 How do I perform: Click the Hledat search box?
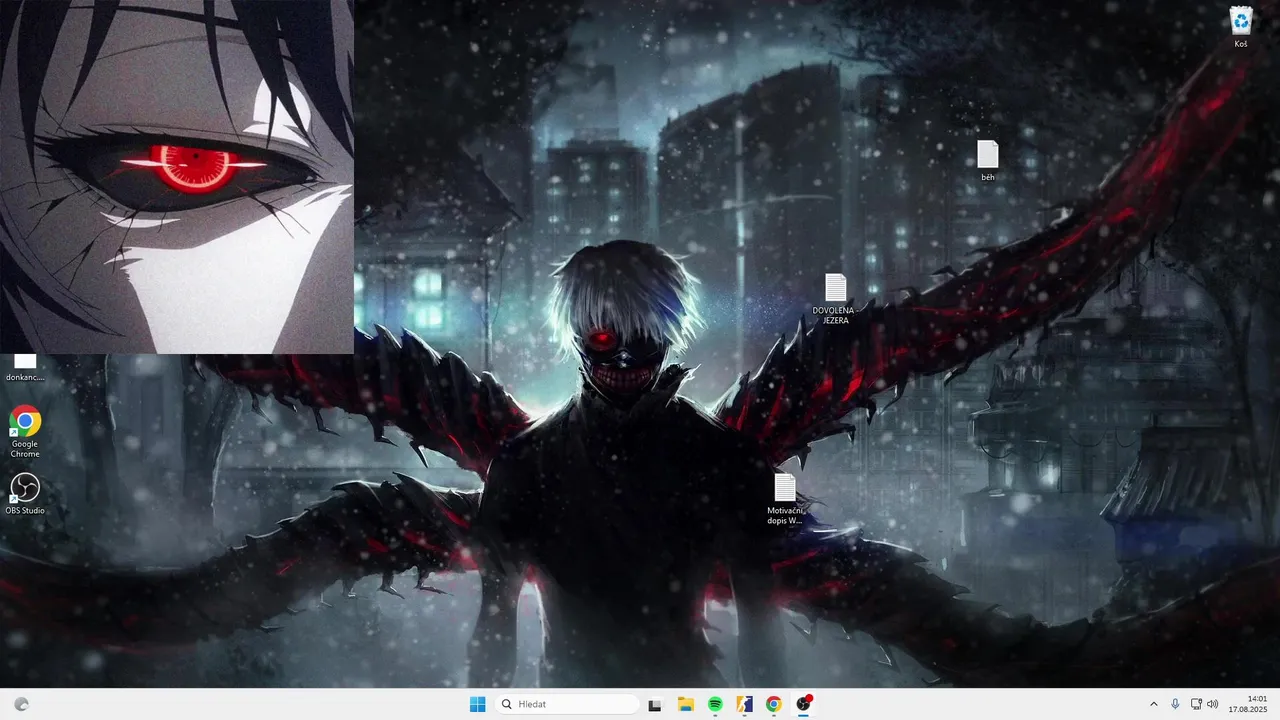(567, 704)
